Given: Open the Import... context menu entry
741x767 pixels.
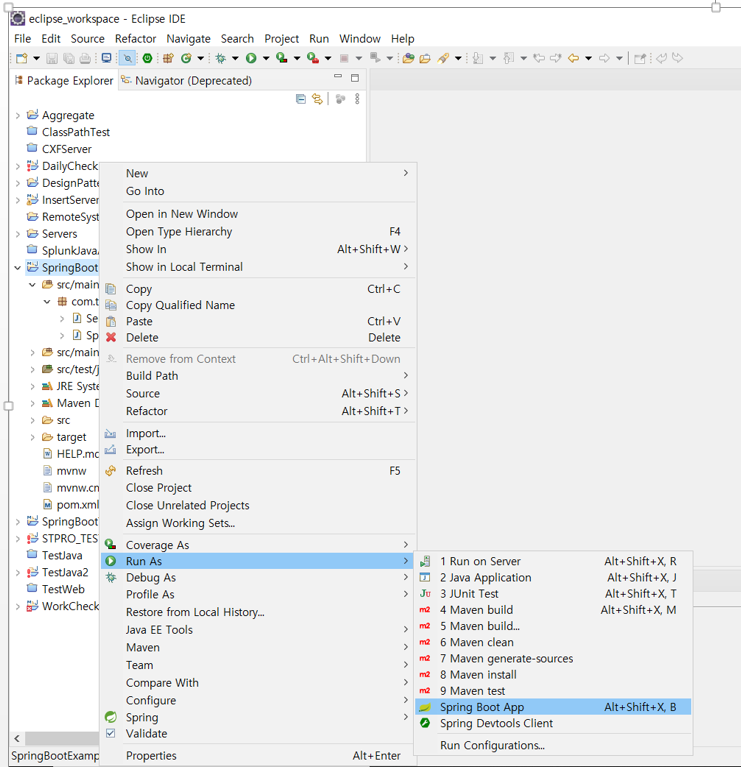Looking at the screenshot, I should (258, 433).
